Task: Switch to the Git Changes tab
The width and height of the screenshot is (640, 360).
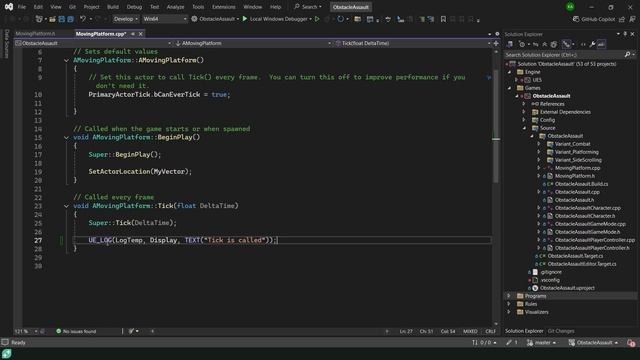Action: pyautogui.click(x=561, y=331)
